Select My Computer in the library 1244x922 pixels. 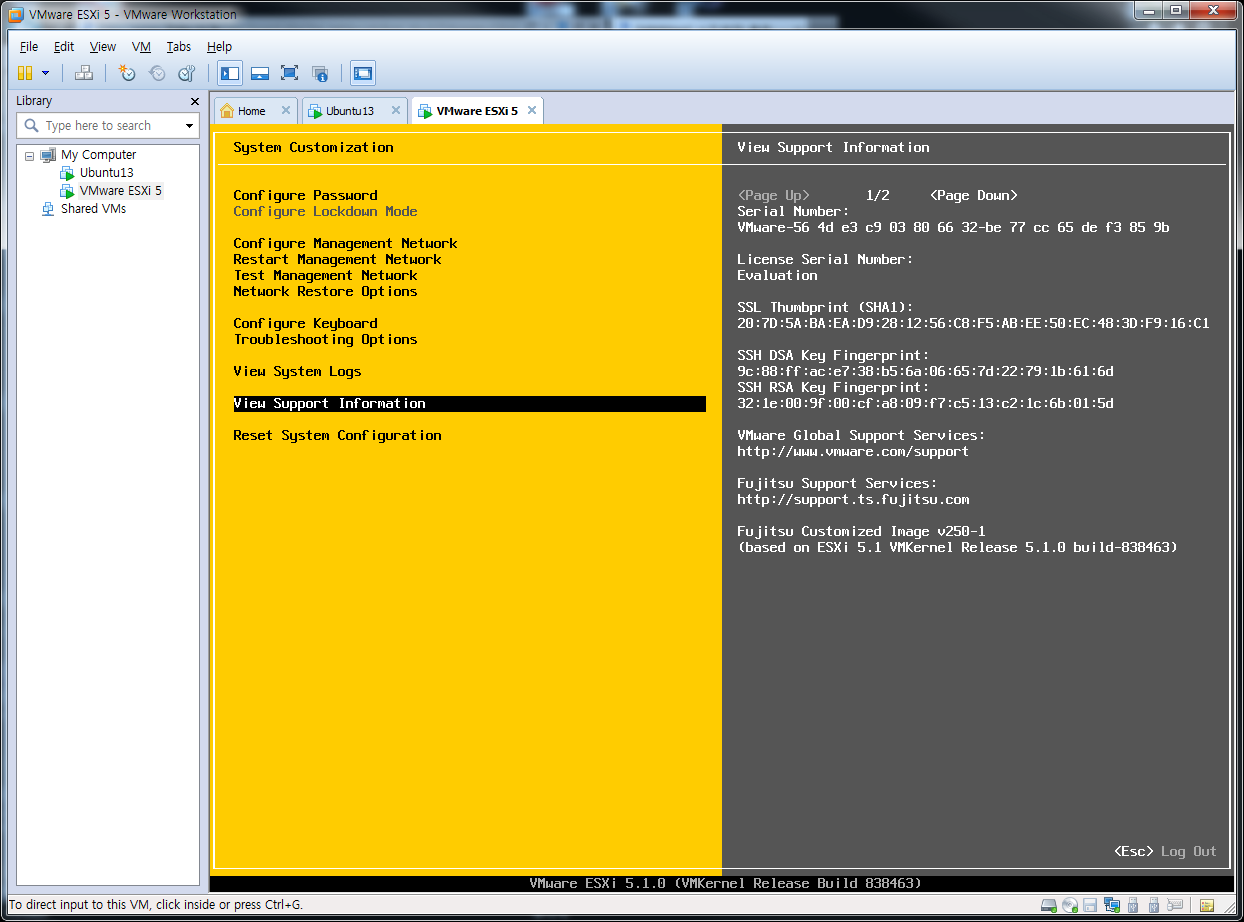coord(98,155)
